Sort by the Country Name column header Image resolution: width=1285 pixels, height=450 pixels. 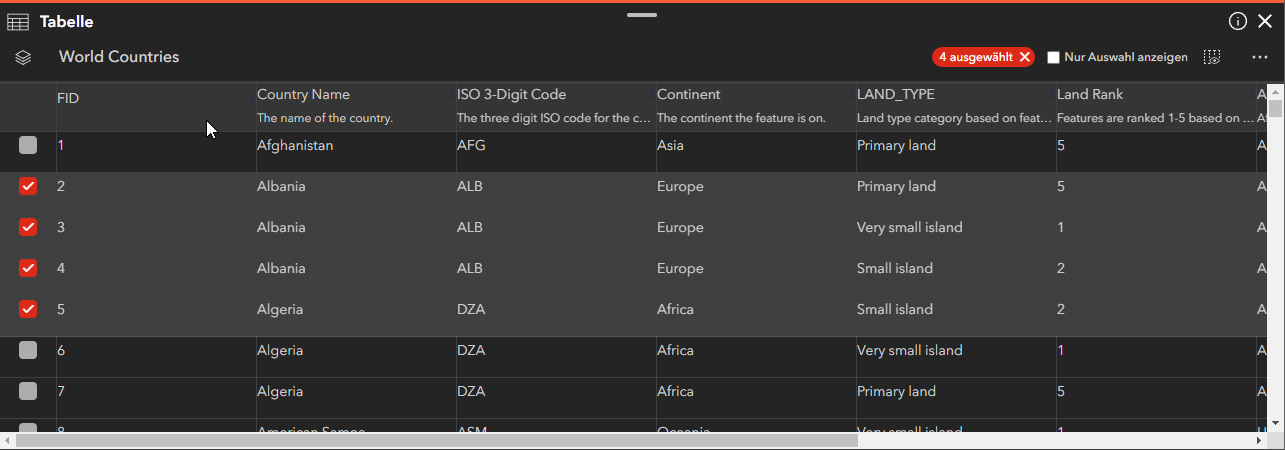click(303, 95)
